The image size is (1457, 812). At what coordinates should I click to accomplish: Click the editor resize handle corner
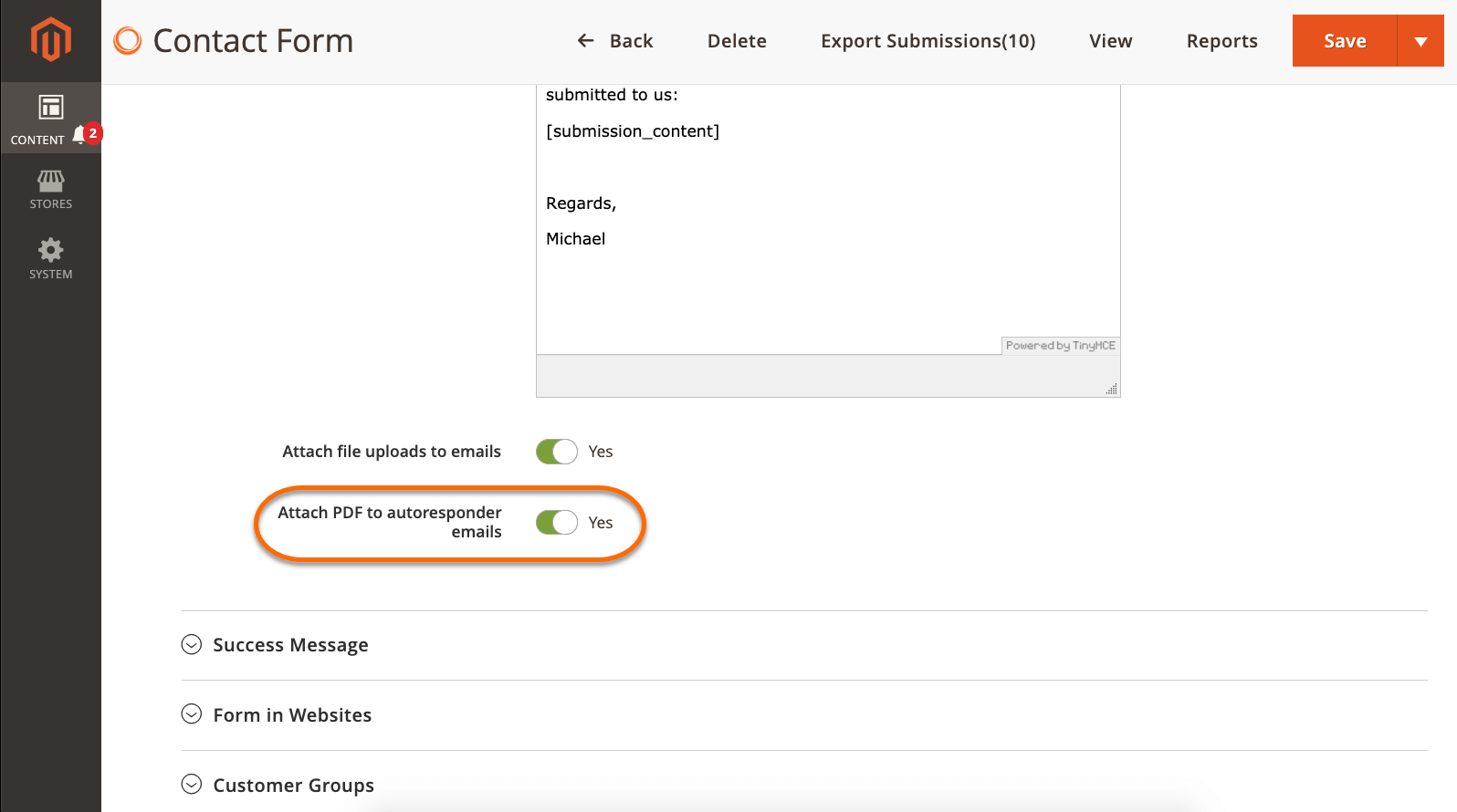1111,389
